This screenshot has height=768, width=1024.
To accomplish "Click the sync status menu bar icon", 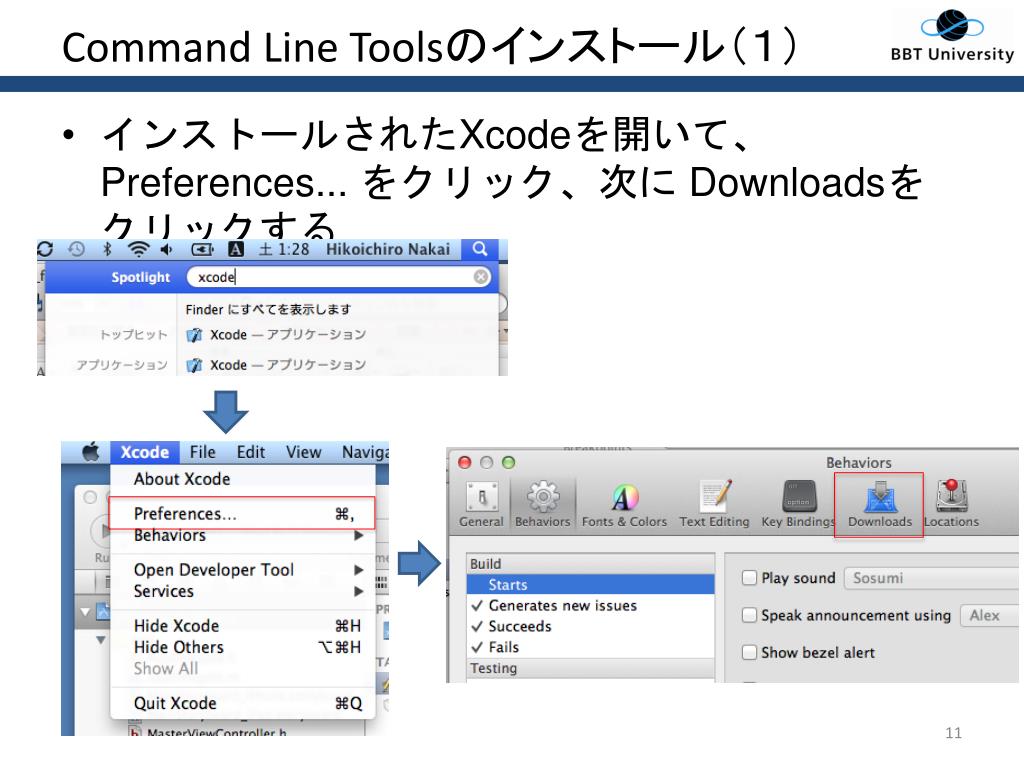I will pos(45,249).
